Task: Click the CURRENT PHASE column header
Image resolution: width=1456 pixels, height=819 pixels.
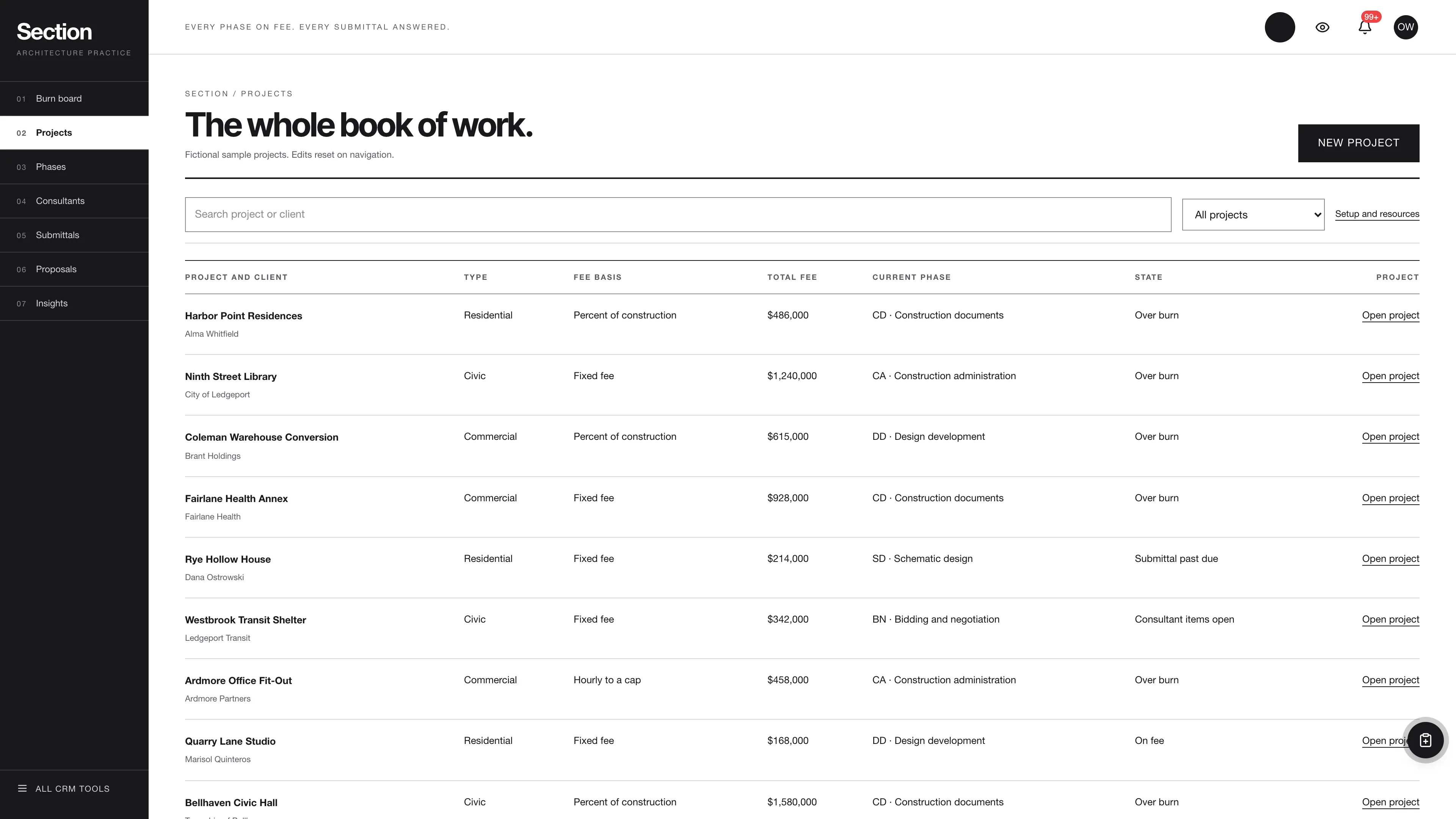Action: pos(911,277)
